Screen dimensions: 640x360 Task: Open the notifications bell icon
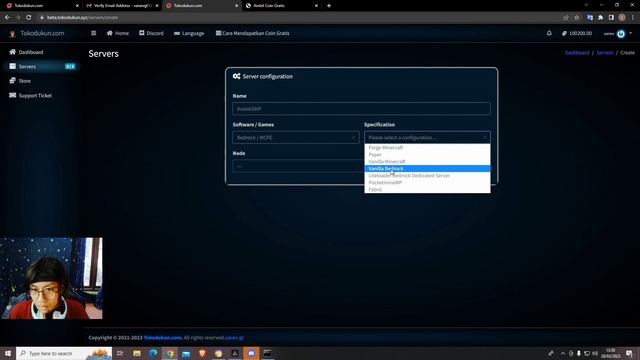(549, 33)
